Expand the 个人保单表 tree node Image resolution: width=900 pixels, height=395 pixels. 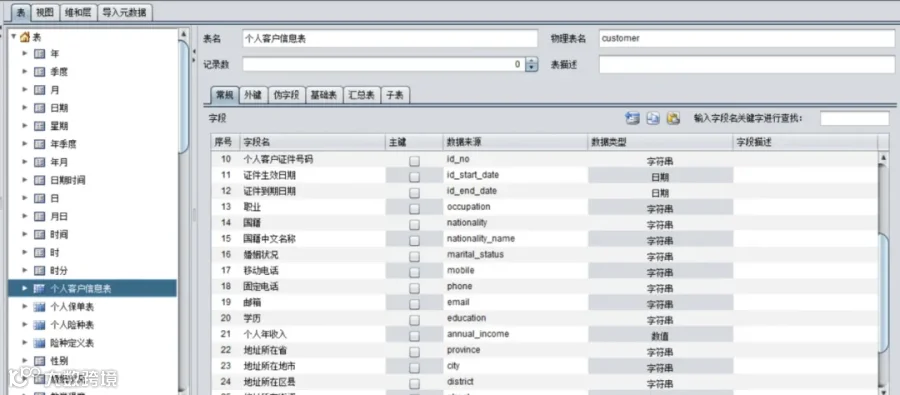click(25, 307)
